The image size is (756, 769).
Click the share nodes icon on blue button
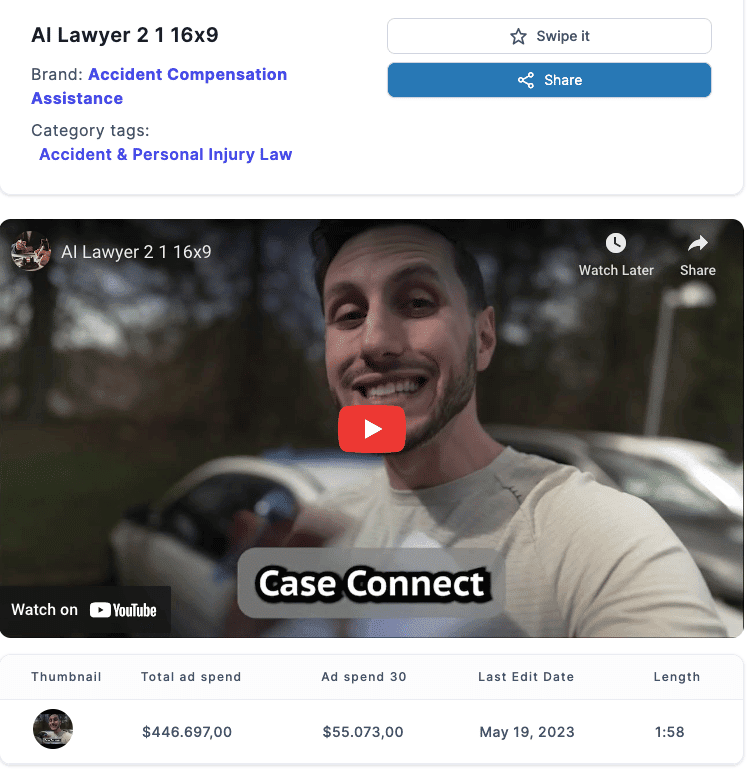coord(526,80)
